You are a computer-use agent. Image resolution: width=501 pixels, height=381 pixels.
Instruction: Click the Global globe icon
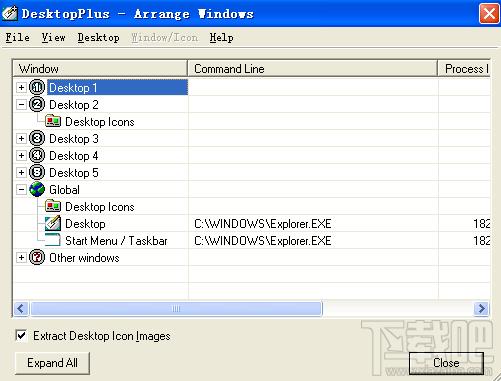pyautogui.click(x=37, y=189)
